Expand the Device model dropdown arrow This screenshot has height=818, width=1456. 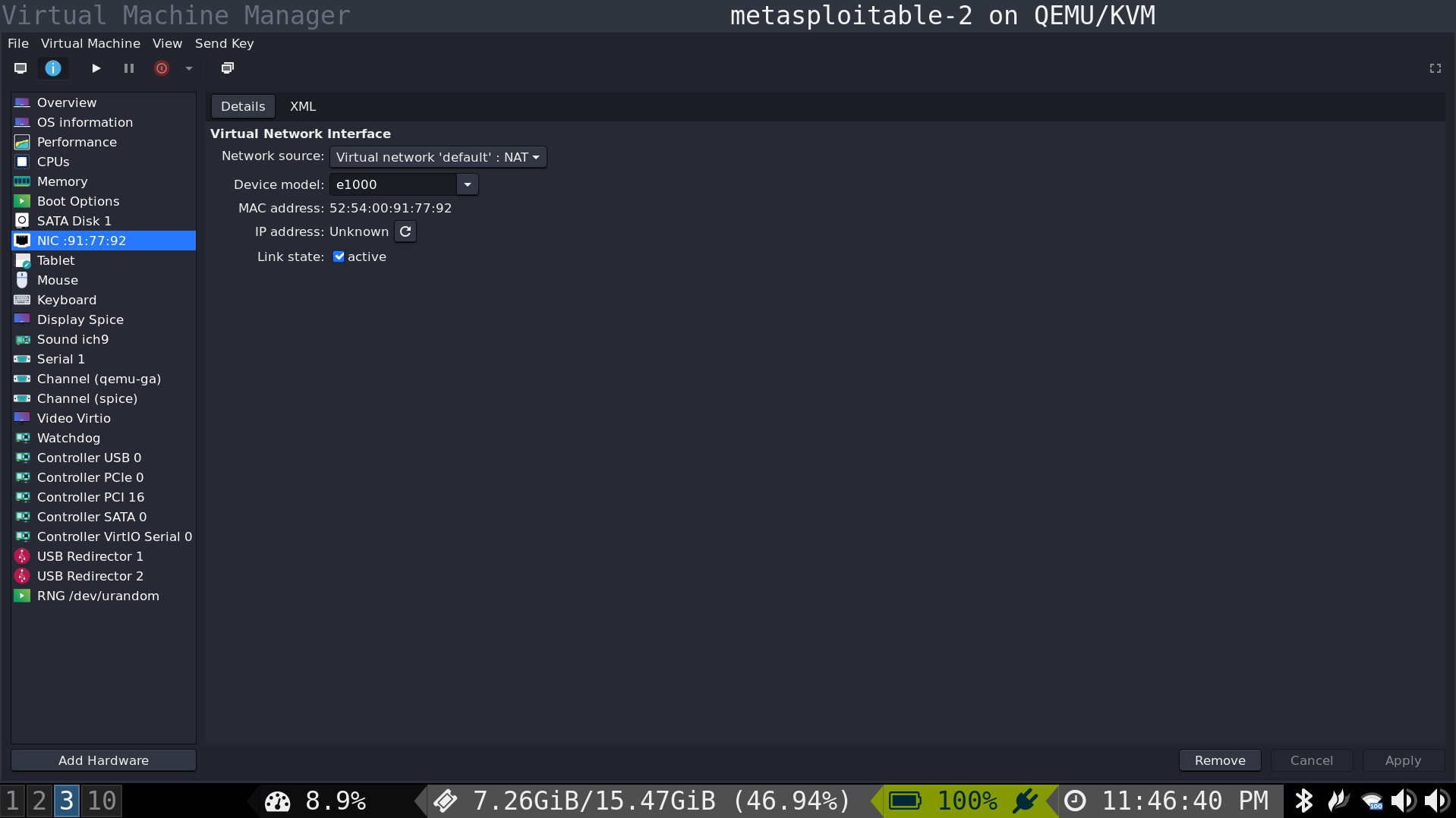tap(468, 184)
